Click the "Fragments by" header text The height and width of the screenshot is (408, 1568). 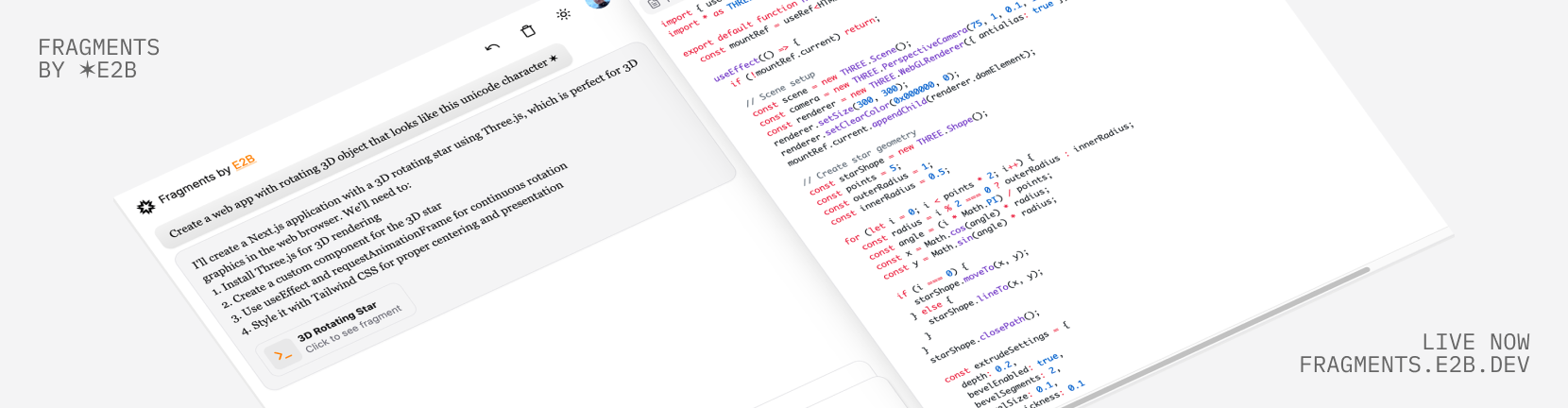[195, 182]
